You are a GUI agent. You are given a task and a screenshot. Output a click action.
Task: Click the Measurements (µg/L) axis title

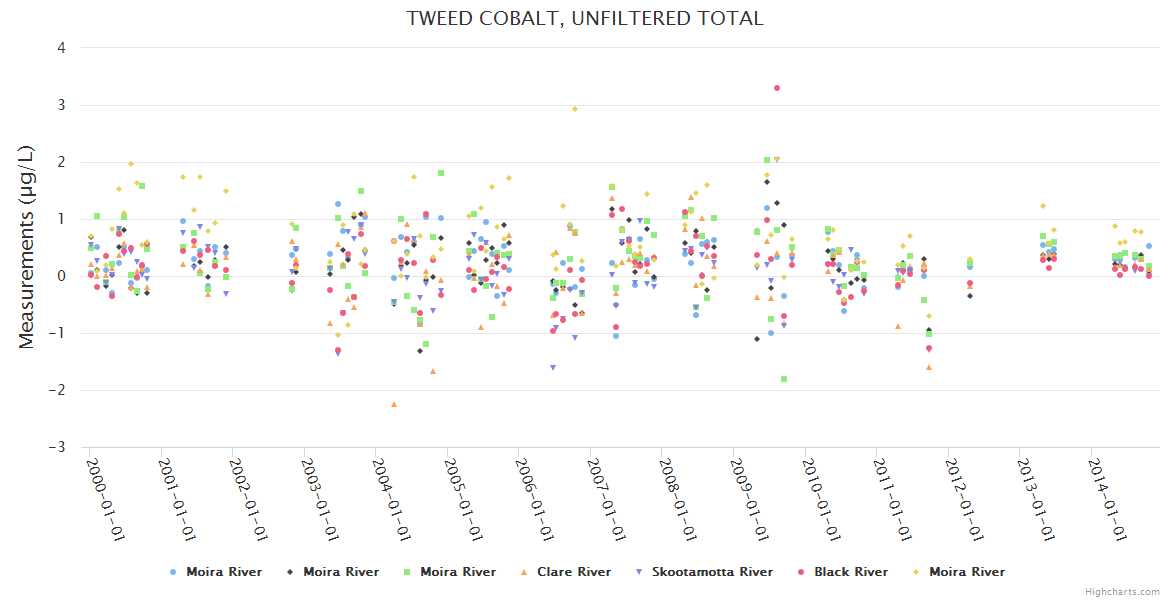coord(27,246)
